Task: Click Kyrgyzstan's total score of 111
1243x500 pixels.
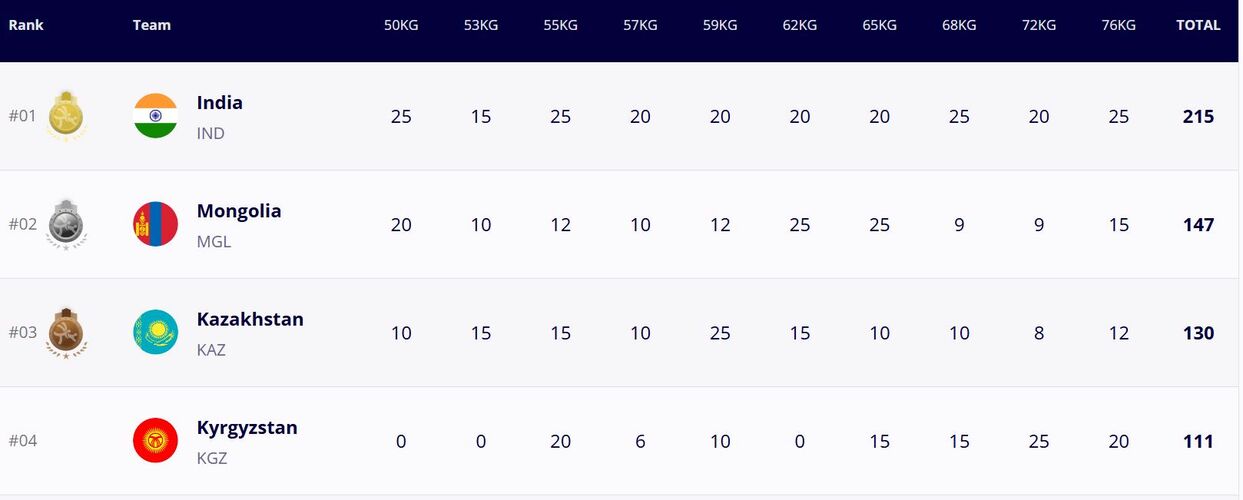Action: pos(1198,441)
